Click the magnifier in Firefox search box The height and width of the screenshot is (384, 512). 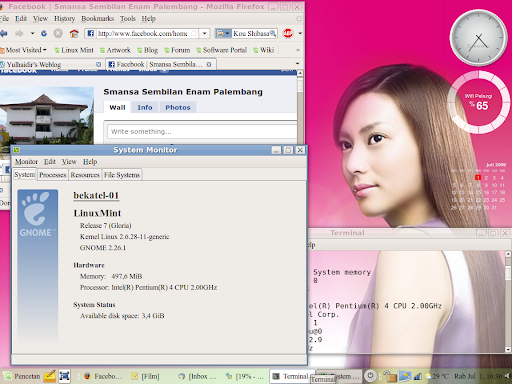tap(273, 33)
